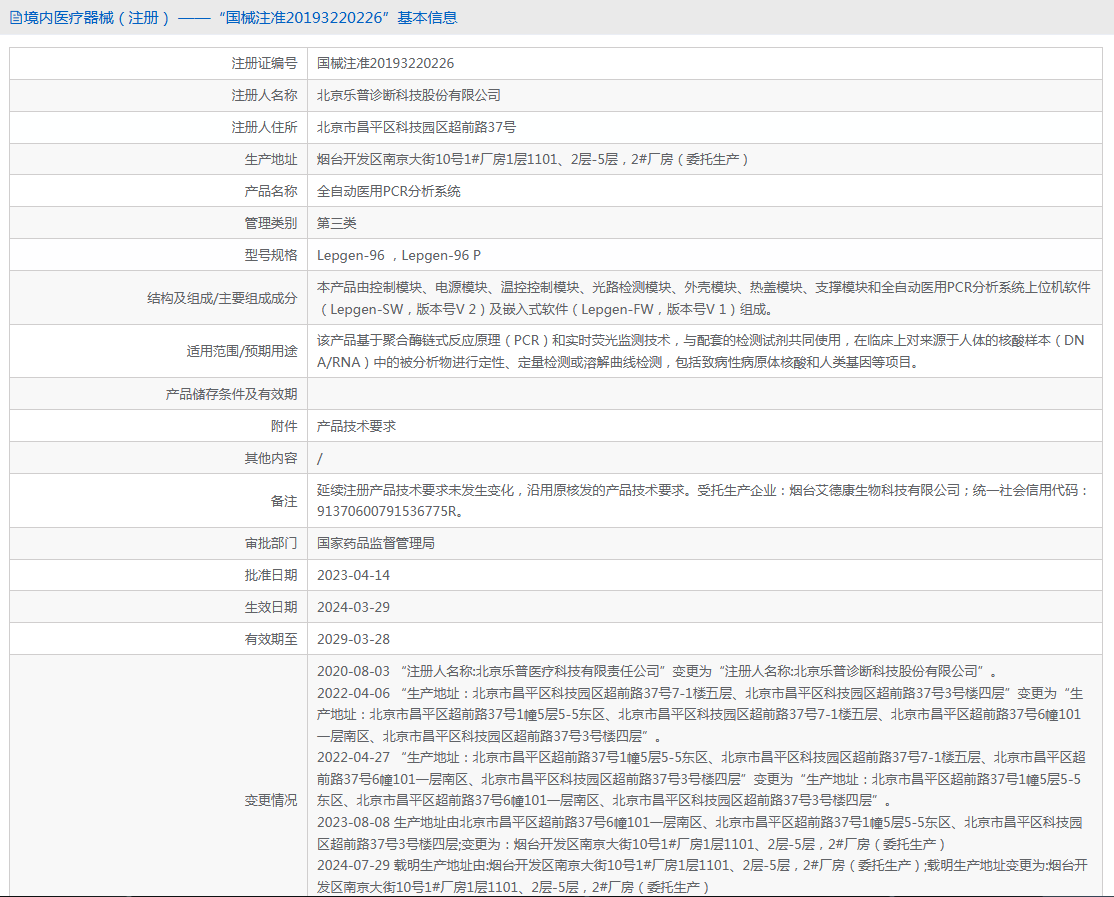This screenshot has height=897, width=1114.
Task: Select the 2023-08-08 change record entry
Action: pos(700,833)
